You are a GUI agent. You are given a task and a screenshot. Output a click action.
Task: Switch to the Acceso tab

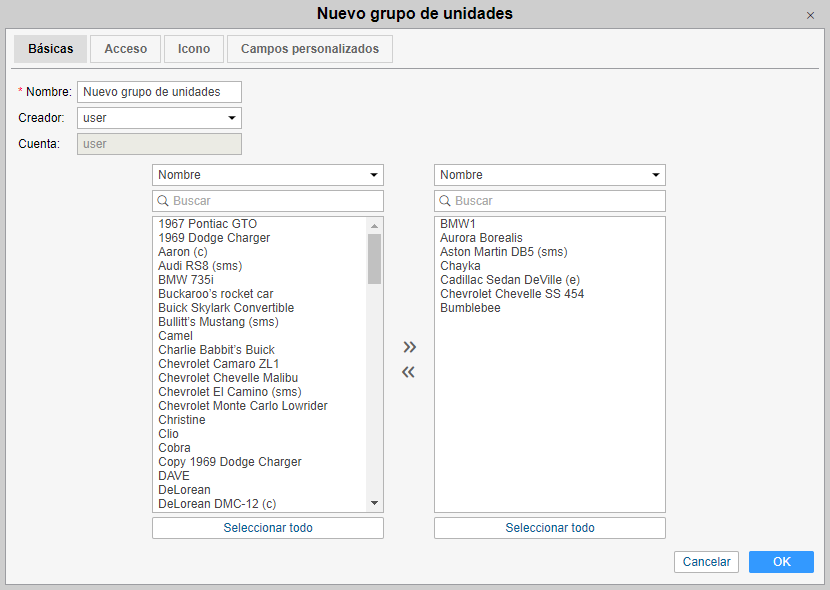(126, 49)
